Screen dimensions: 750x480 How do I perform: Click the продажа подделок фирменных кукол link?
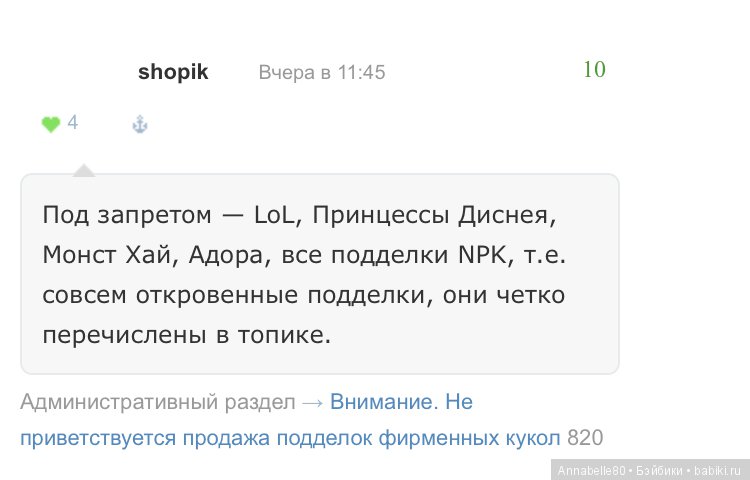tap(371, 438)
